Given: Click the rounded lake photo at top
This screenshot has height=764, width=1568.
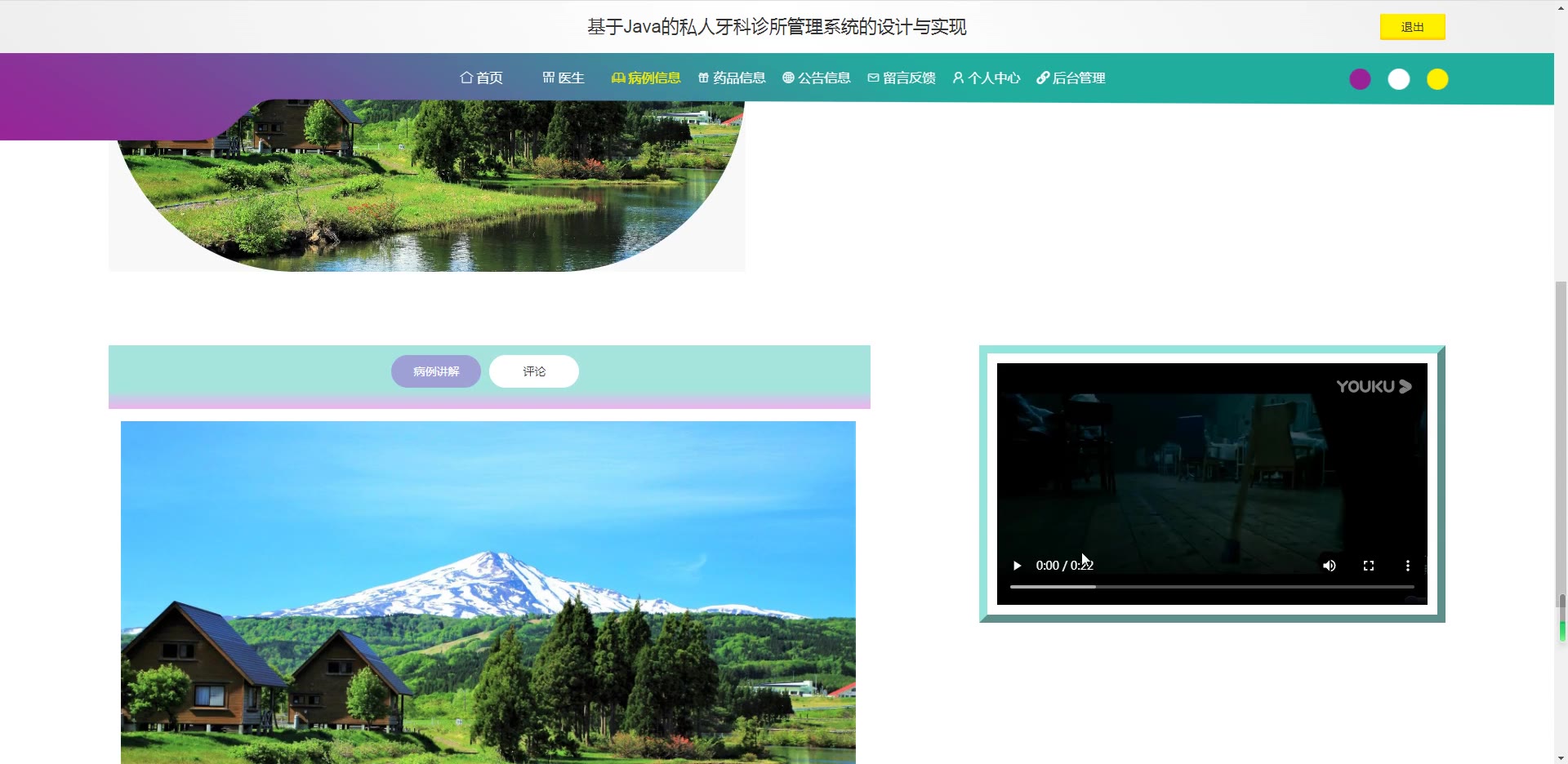Looking at the screenshot, I should point(427,186).
